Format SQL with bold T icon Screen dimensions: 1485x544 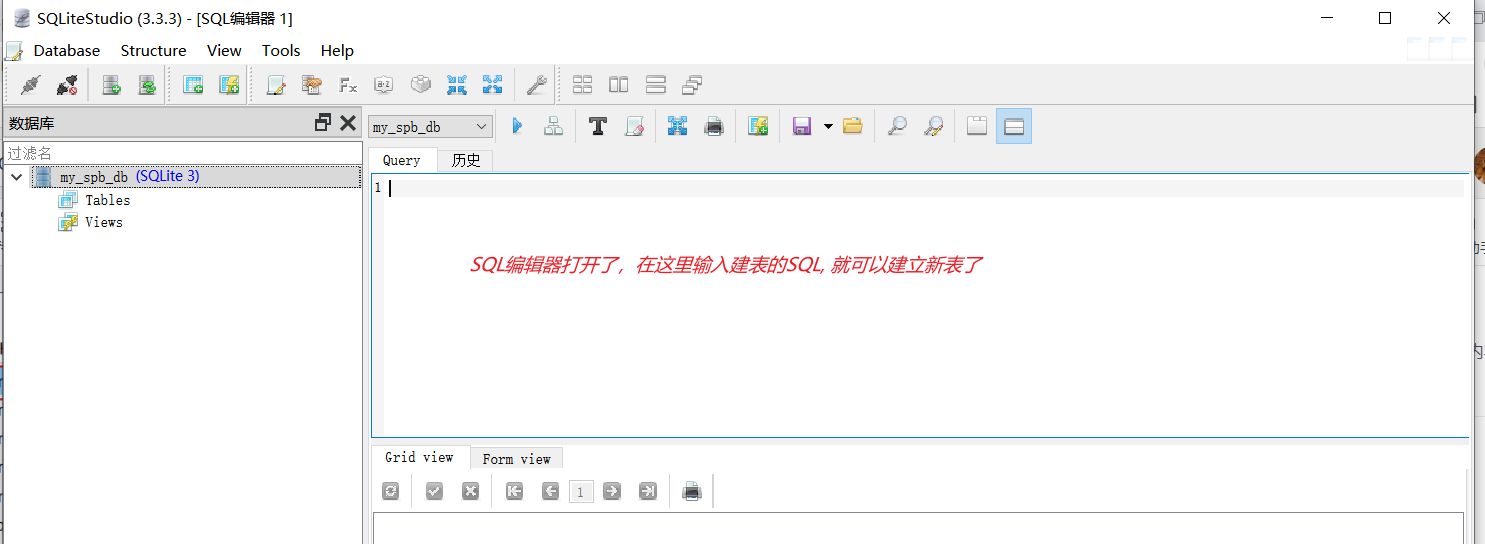coord(598,126)
